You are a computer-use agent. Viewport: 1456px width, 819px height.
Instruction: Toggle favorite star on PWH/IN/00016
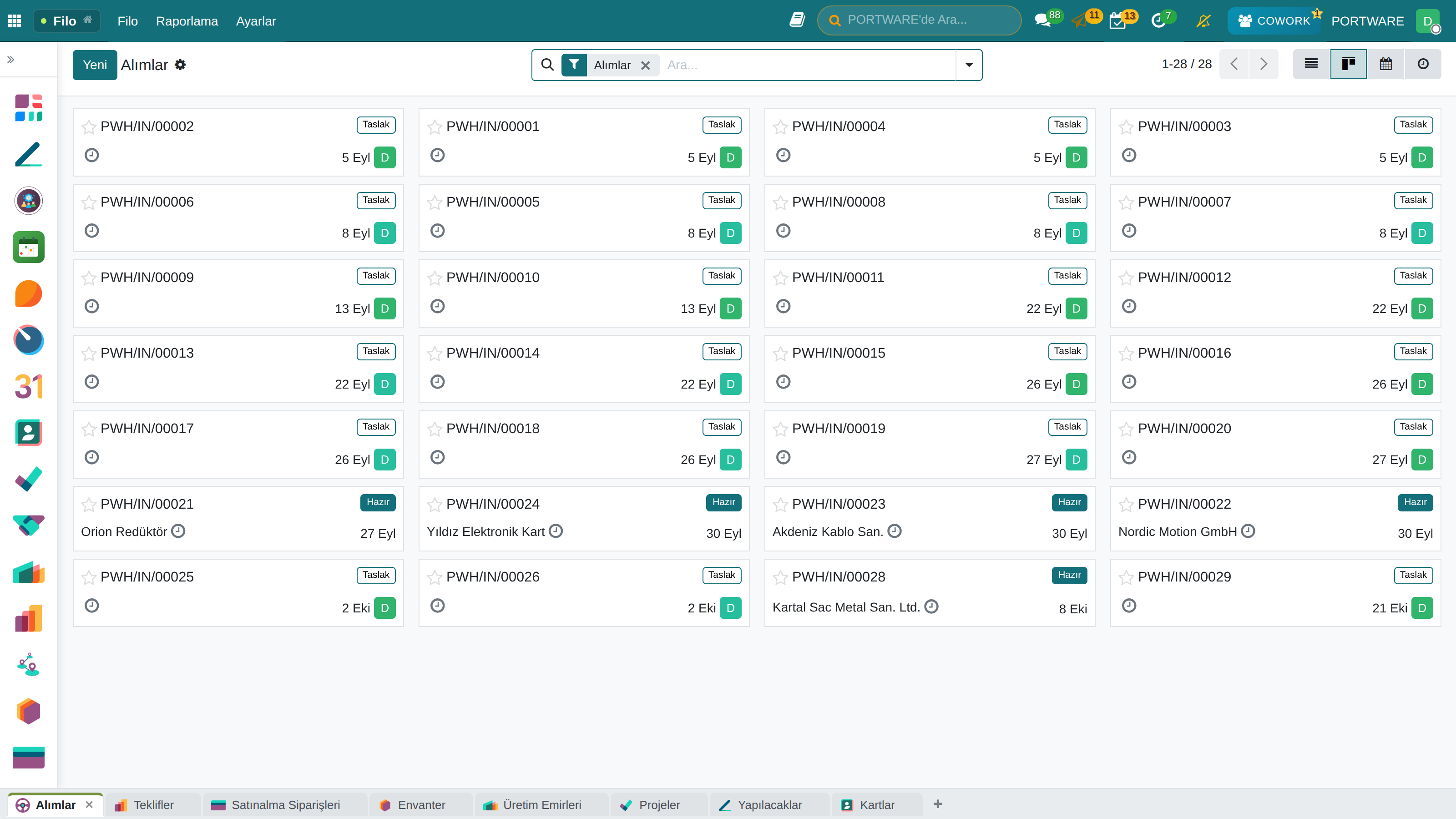(1127, 353)
